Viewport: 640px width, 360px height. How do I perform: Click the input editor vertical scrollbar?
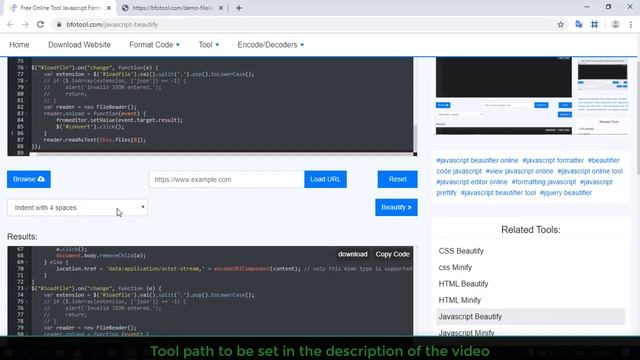click(415, 138)
